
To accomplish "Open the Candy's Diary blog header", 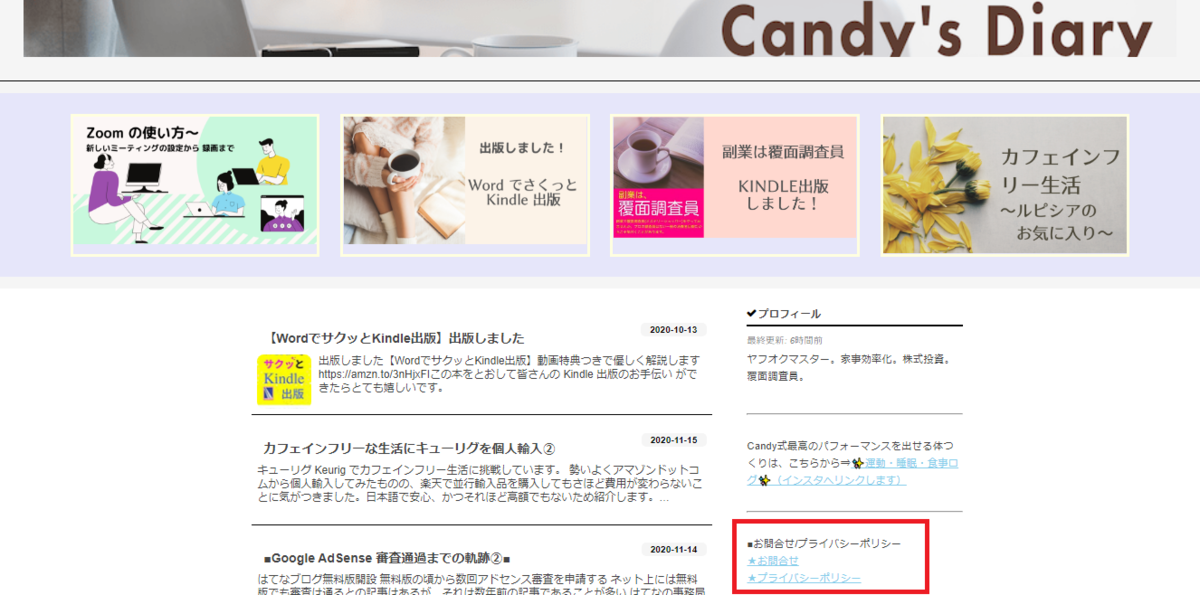I will (x=600, y=28).
